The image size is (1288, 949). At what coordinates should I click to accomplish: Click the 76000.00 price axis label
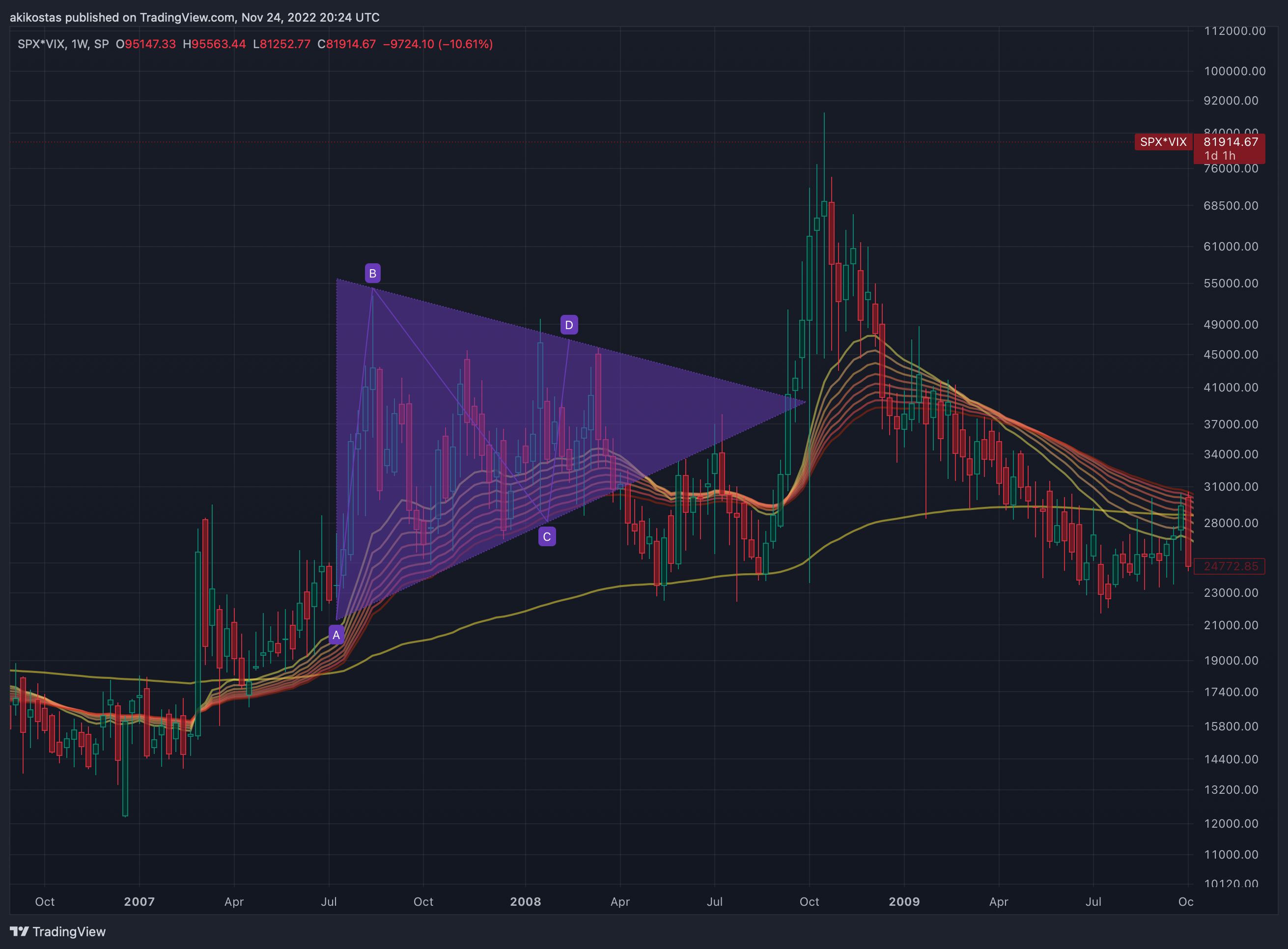[1231, 168]
